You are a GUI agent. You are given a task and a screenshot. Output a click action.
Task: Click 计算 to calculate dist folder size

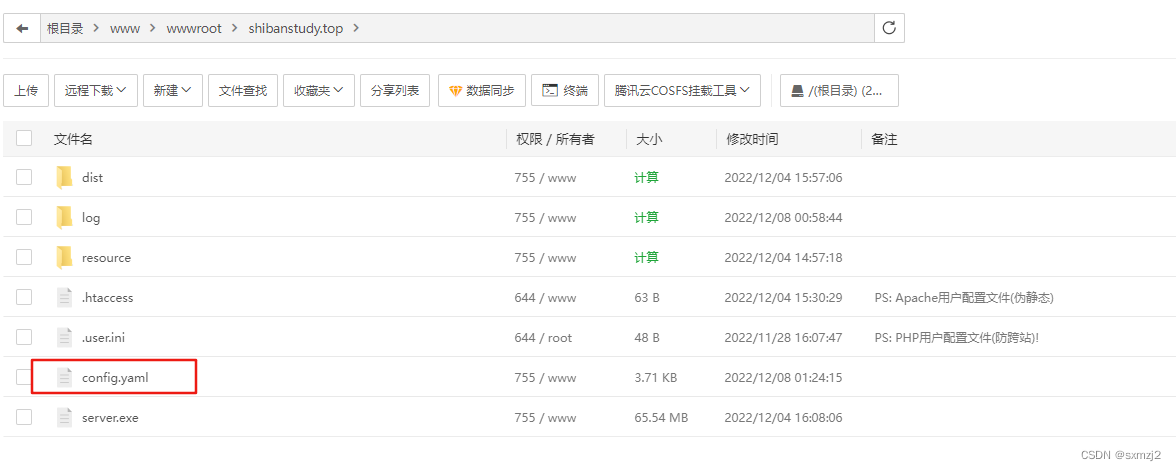coord(646,178)
